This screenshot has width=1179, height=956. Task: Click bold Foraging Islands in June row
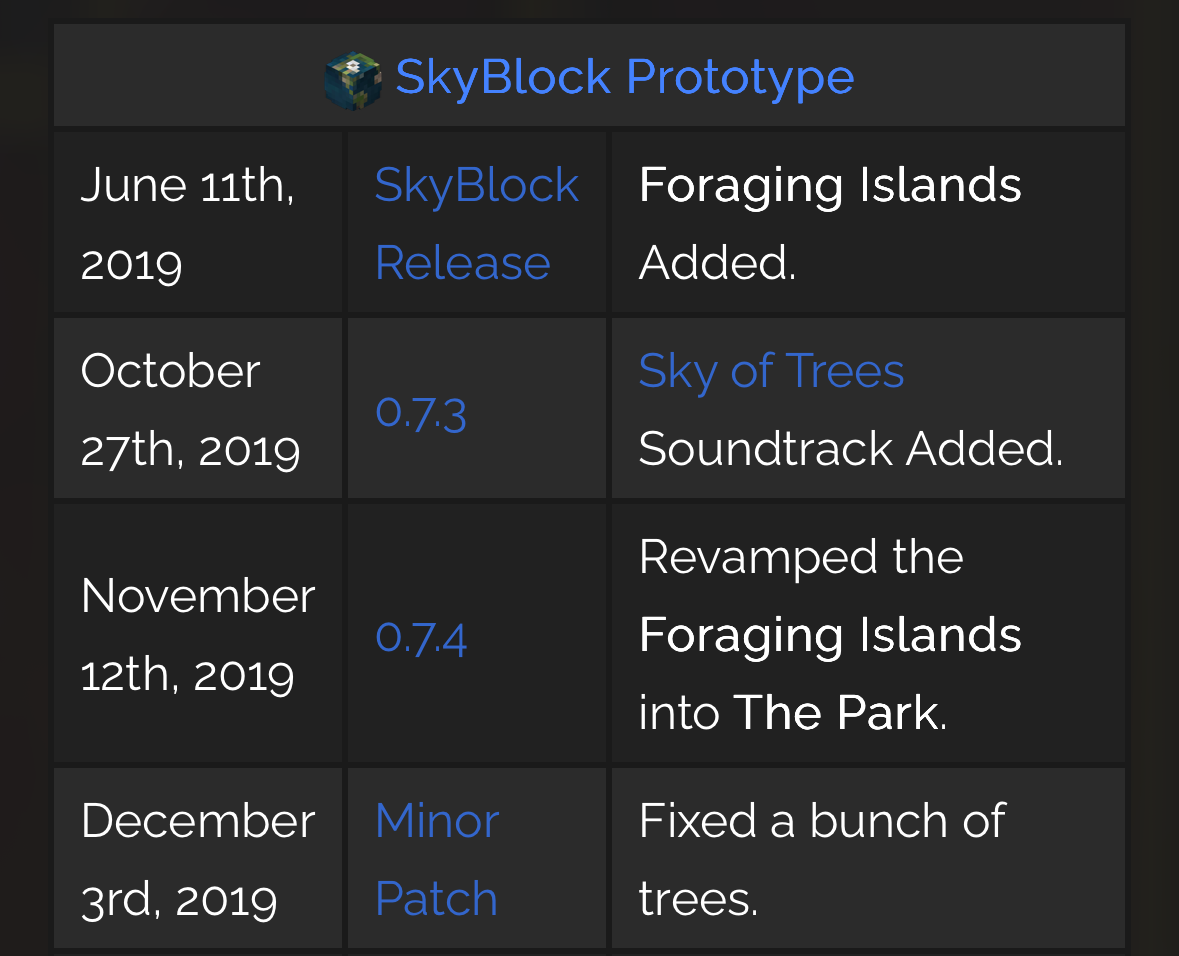click(x=830, y=186)
